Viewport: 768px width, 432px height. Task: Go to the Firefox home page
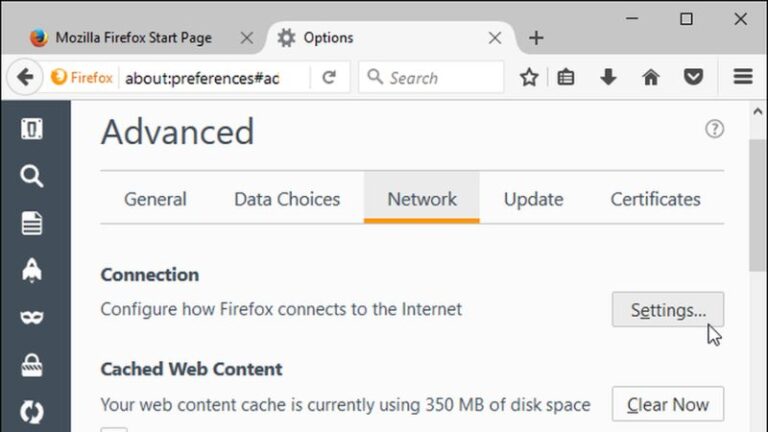pyautogui.click(x=651, y=77)
